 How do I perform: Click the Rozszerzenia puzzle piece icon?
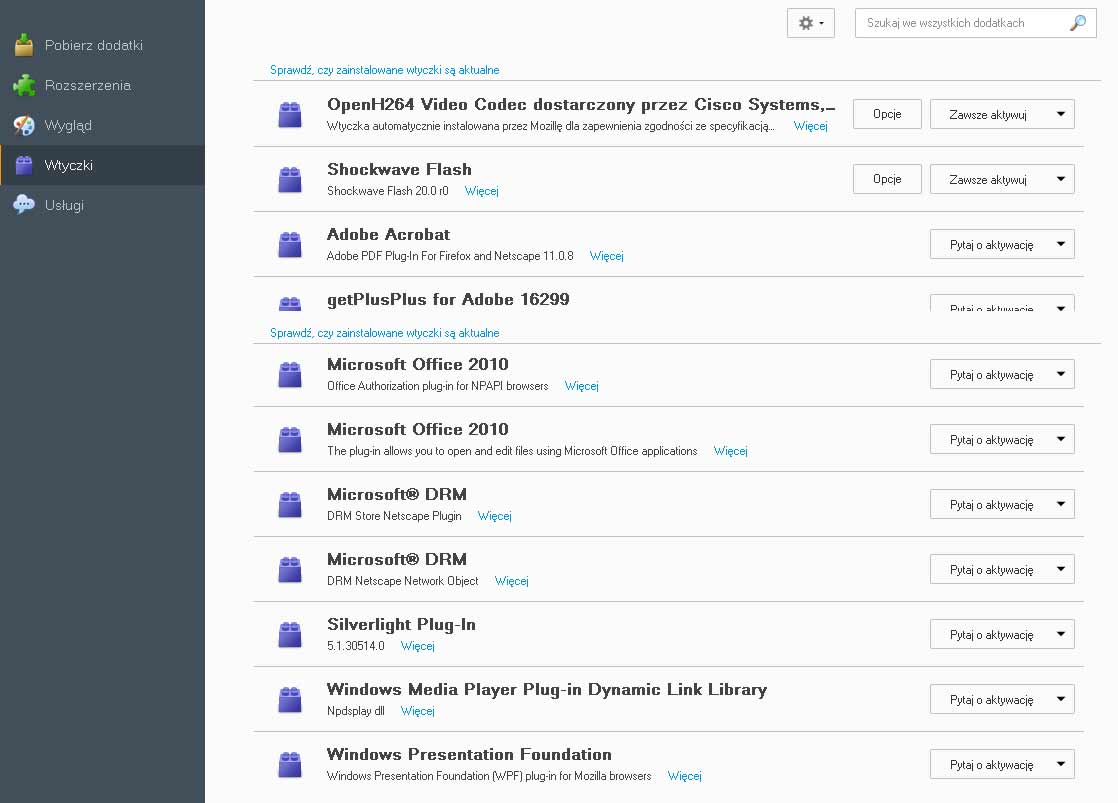tap(24, 85)
